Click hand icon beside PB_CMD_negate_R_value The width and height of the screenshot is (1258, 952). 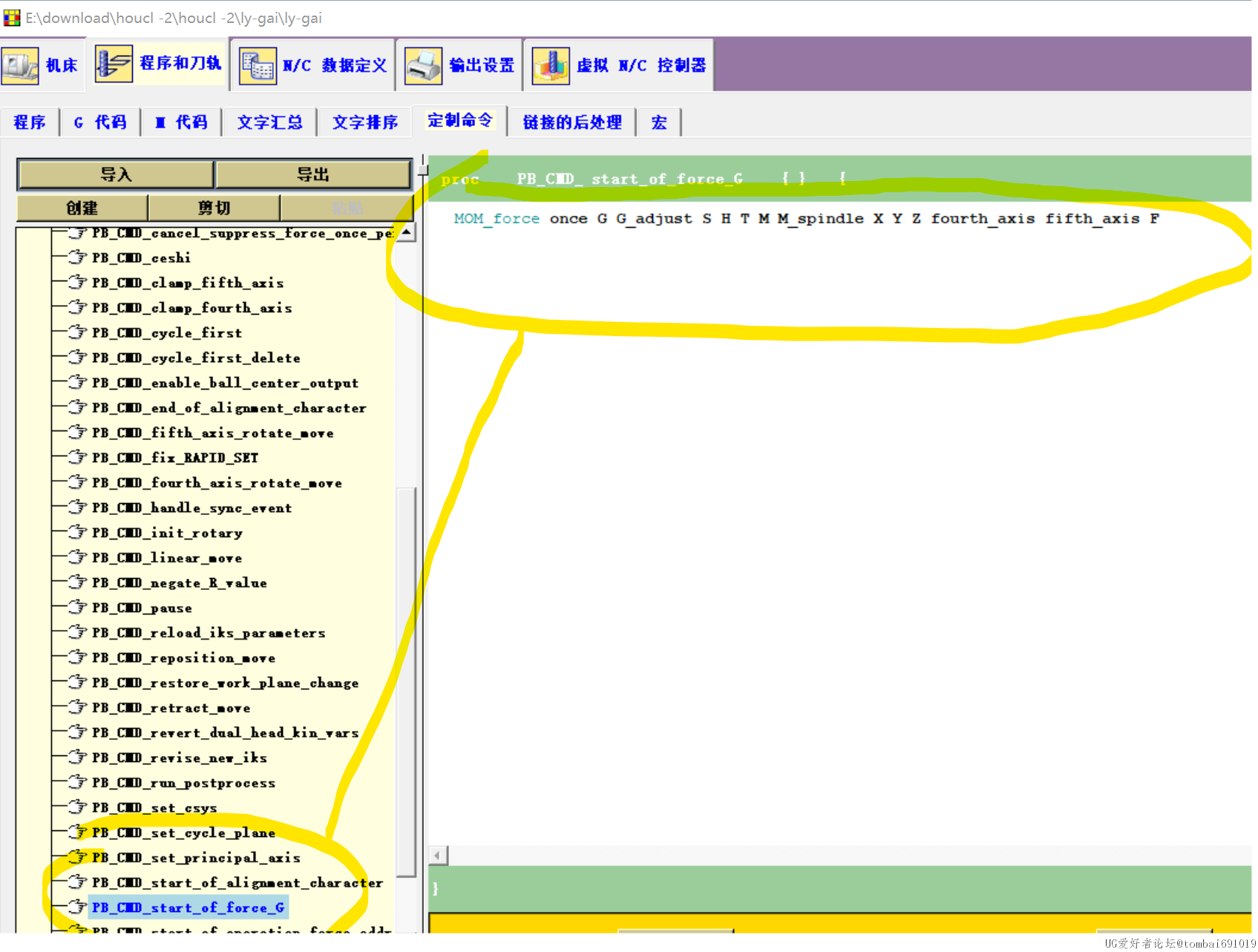click(77, 582)
